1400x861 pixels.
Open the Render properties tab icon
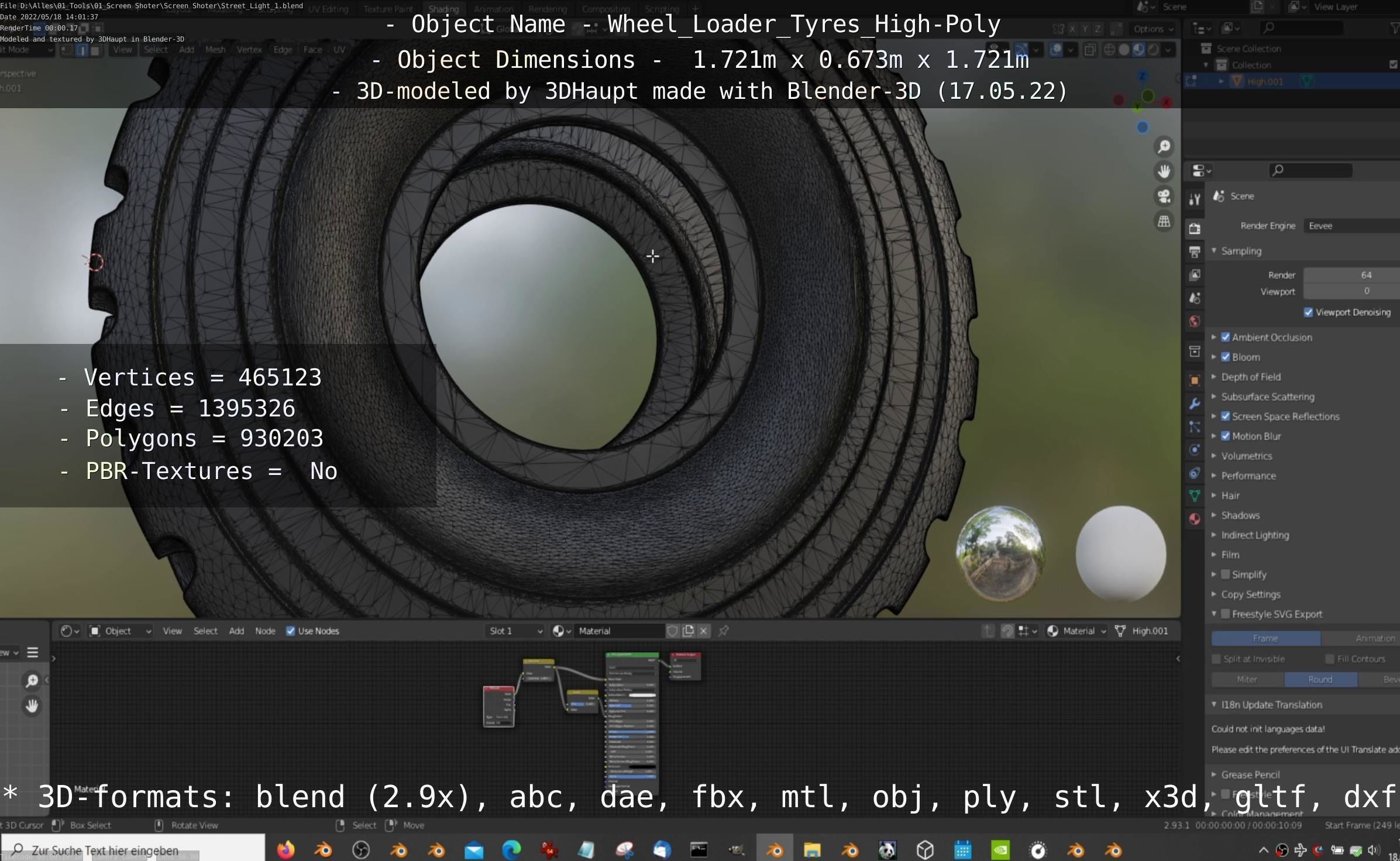click(1195, 229)
